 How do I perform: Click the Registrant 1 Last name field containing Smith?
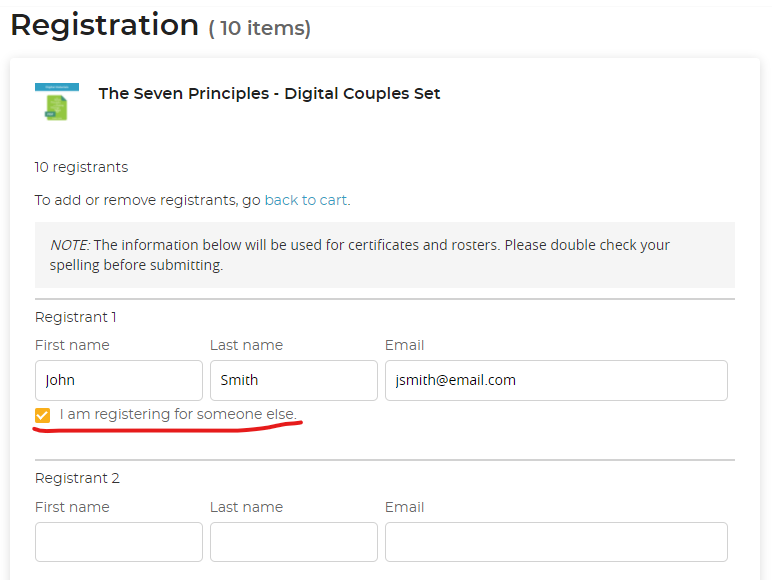[x=293, y=380]
